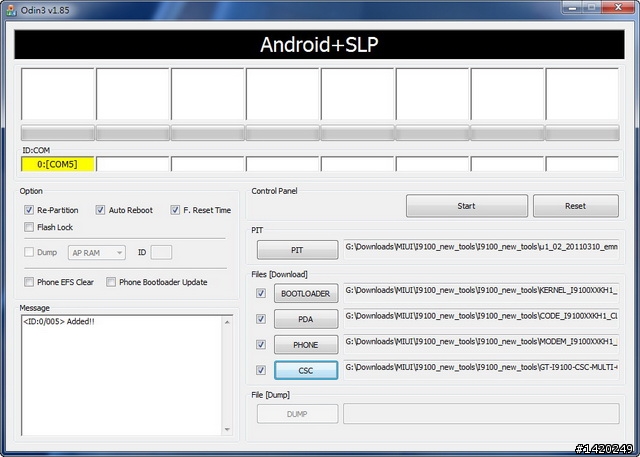This screenshot has width=640, height=457.
Task: Uncheck the PDA file checkbox
Action: pyautogui.click(x=261, y=319)
